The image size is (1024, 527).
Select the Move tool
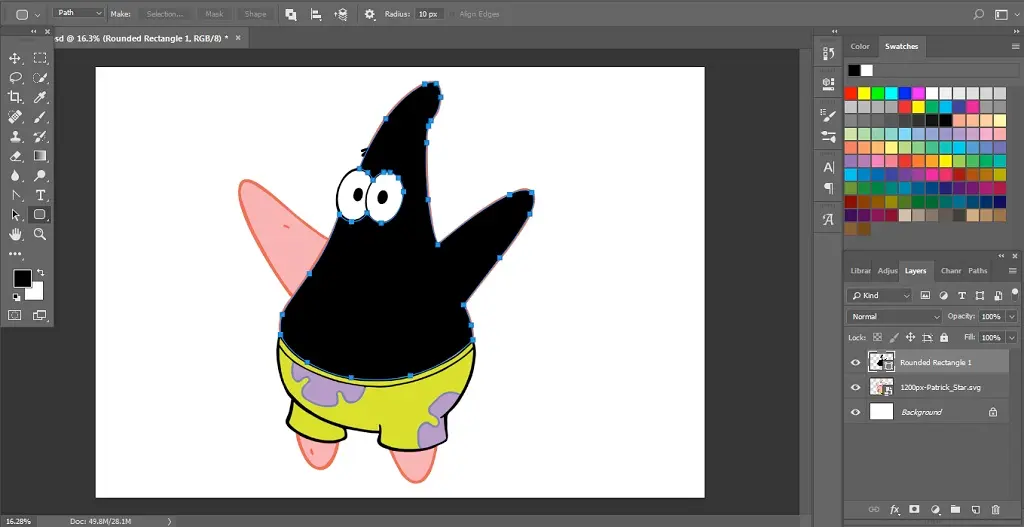pyautogui.click(x=15, y=58)
